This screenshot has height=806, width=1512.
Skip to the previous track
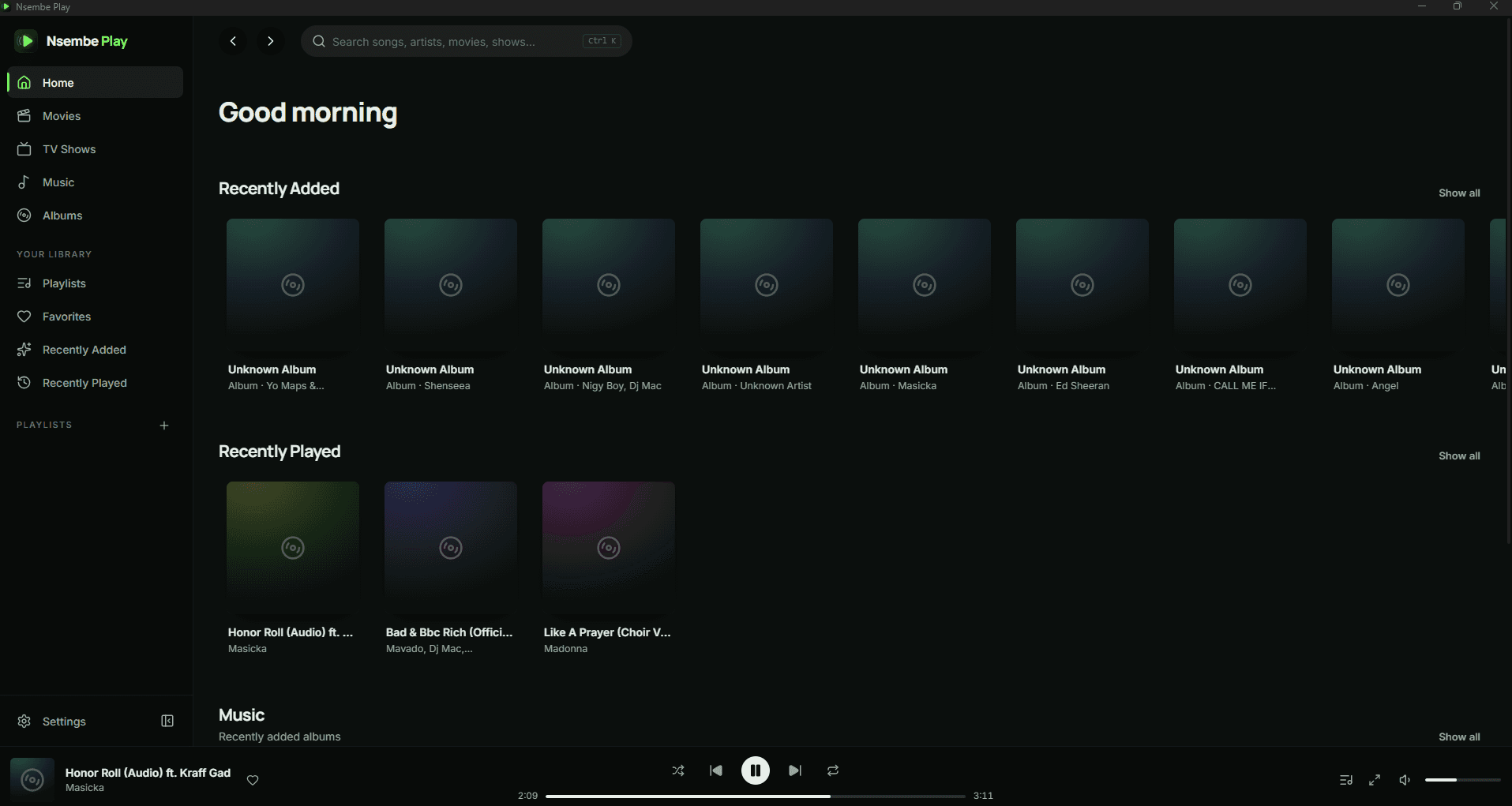tap(716, 770)
